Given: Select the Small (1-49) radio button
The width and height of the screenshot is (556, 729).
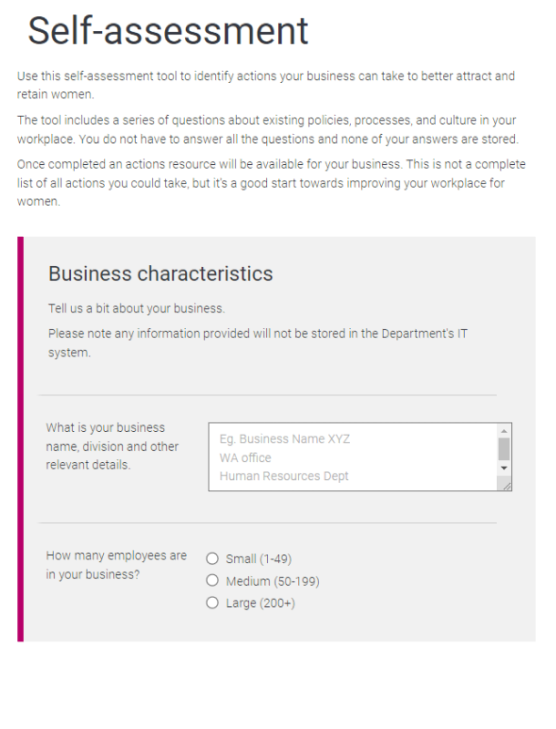Looking at the screenshot, I should 212,558.
